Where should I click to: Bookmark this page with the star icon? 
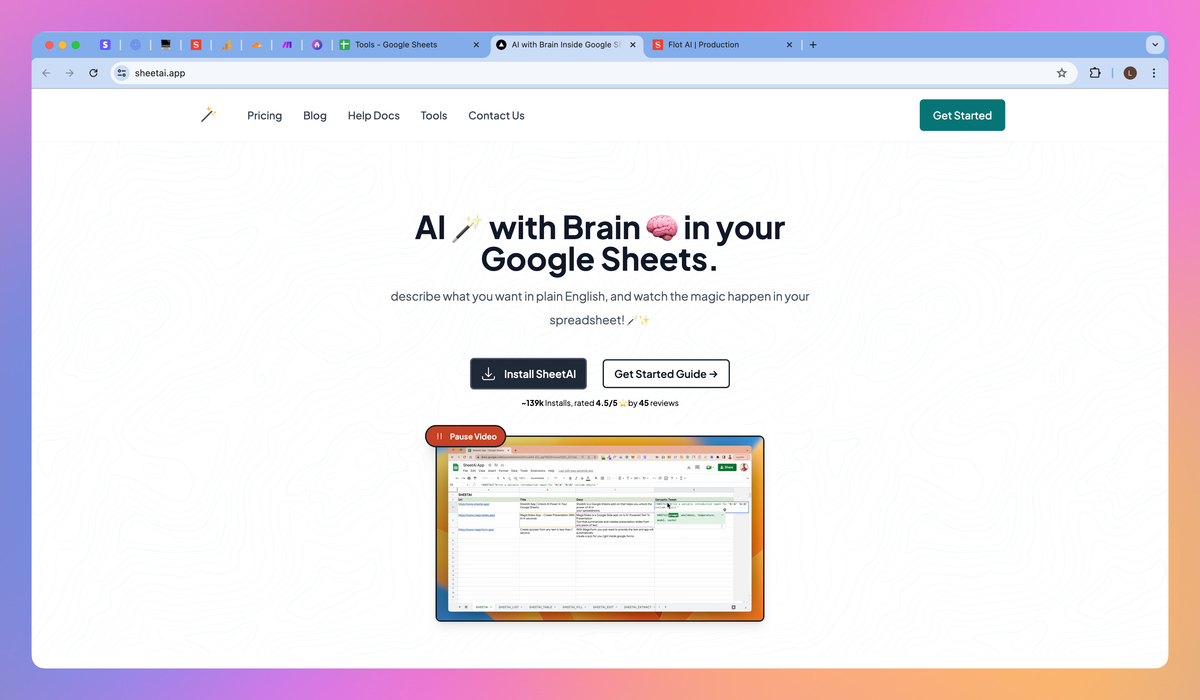tap(1062, 73)
